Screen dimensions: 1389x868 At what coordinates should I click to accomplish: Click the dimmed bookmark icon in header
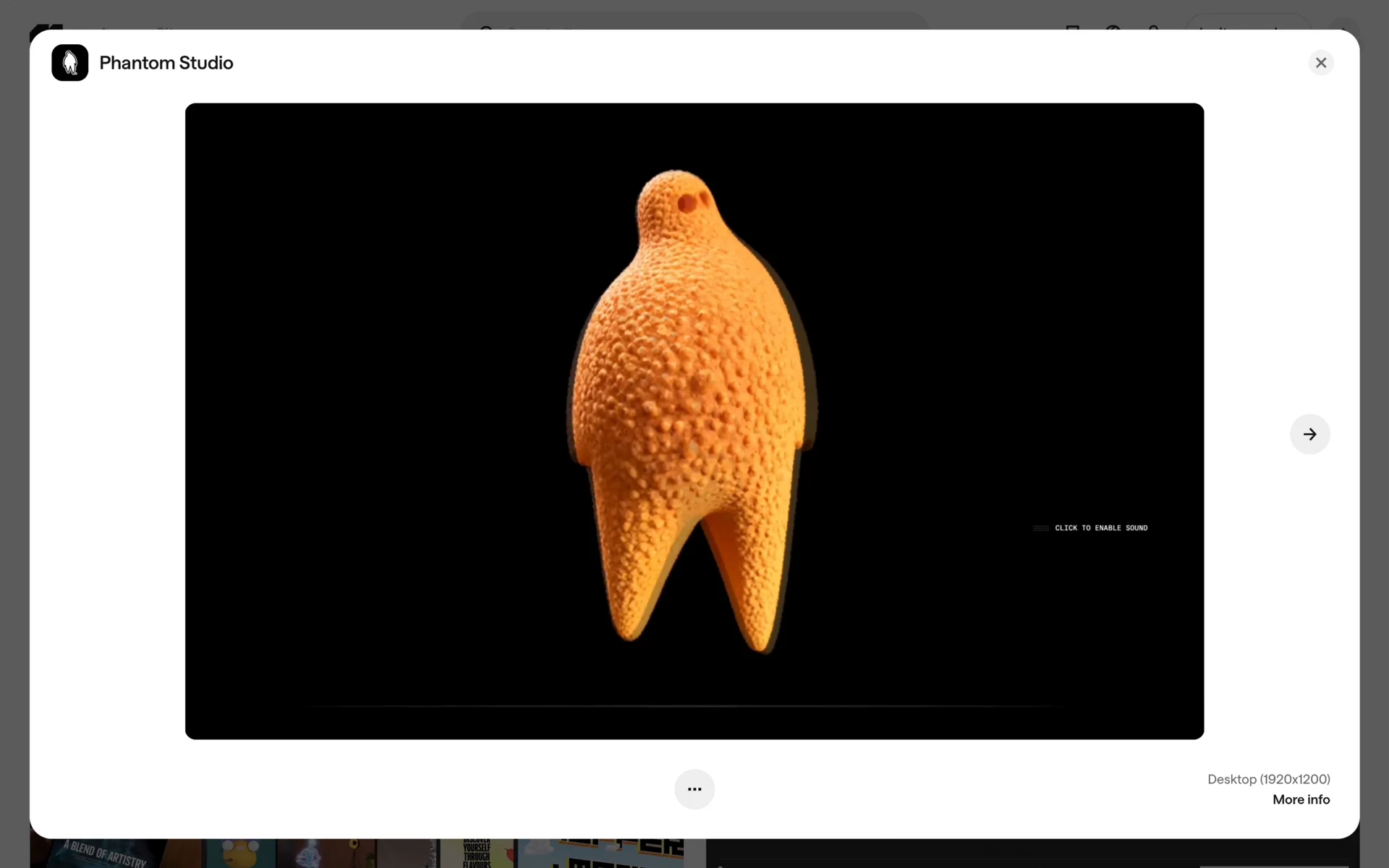(1072, 27)
